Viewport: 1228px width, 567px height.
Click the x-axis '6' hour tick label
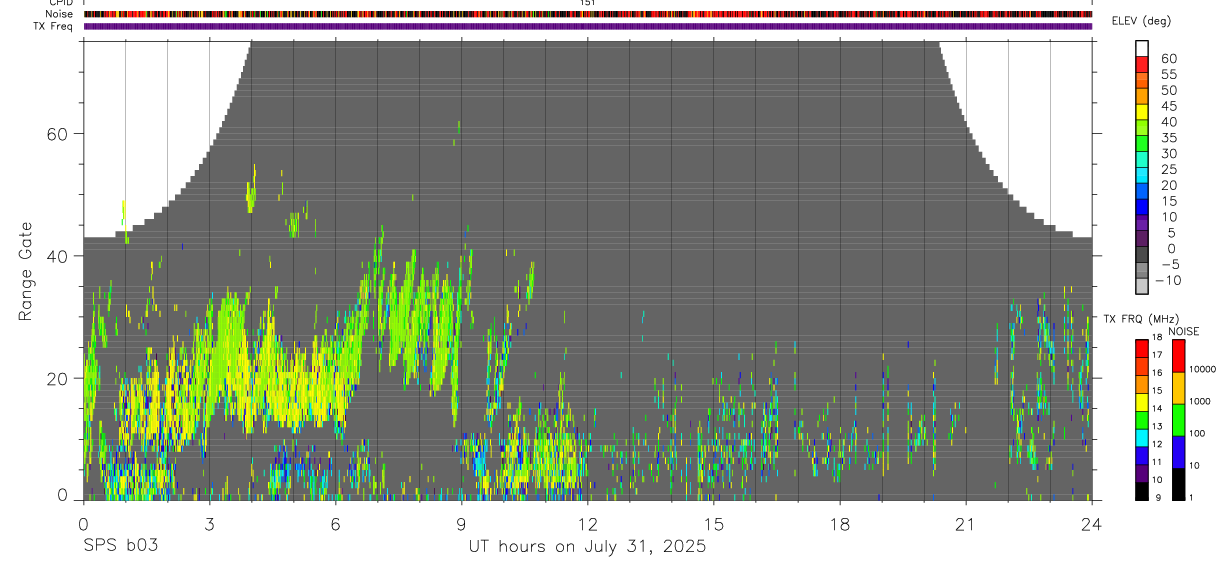[335, 523]
